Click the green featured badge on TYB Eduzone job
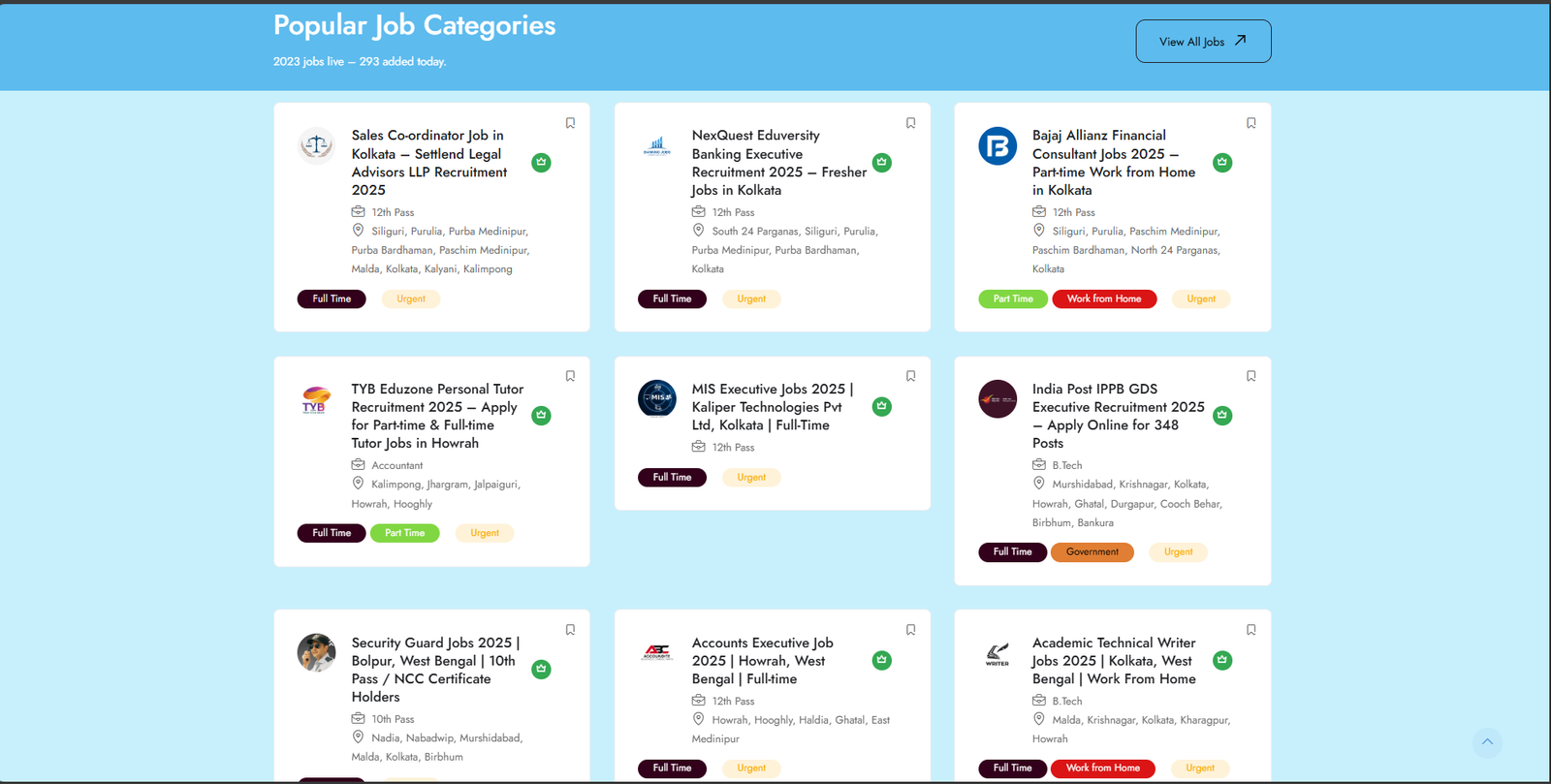1551x784 pixels. tap(541, 415)
